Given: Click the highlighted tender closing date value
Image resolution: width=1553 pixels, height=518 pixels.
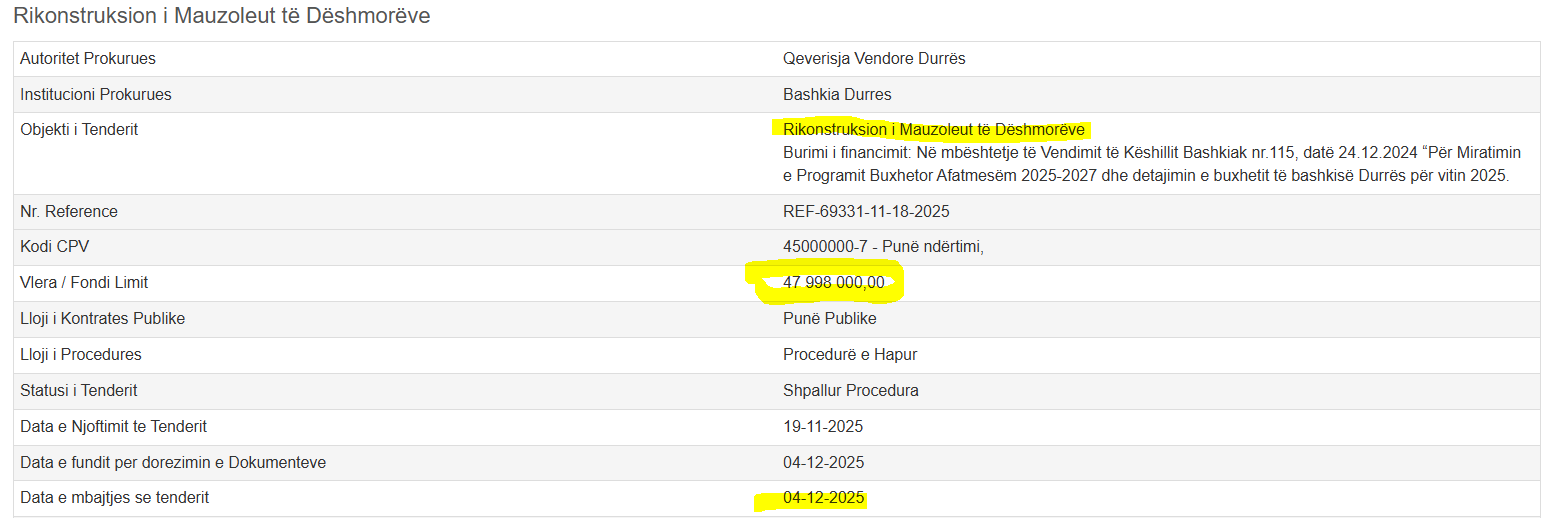Looking at the screenshot, I should 823,498.
